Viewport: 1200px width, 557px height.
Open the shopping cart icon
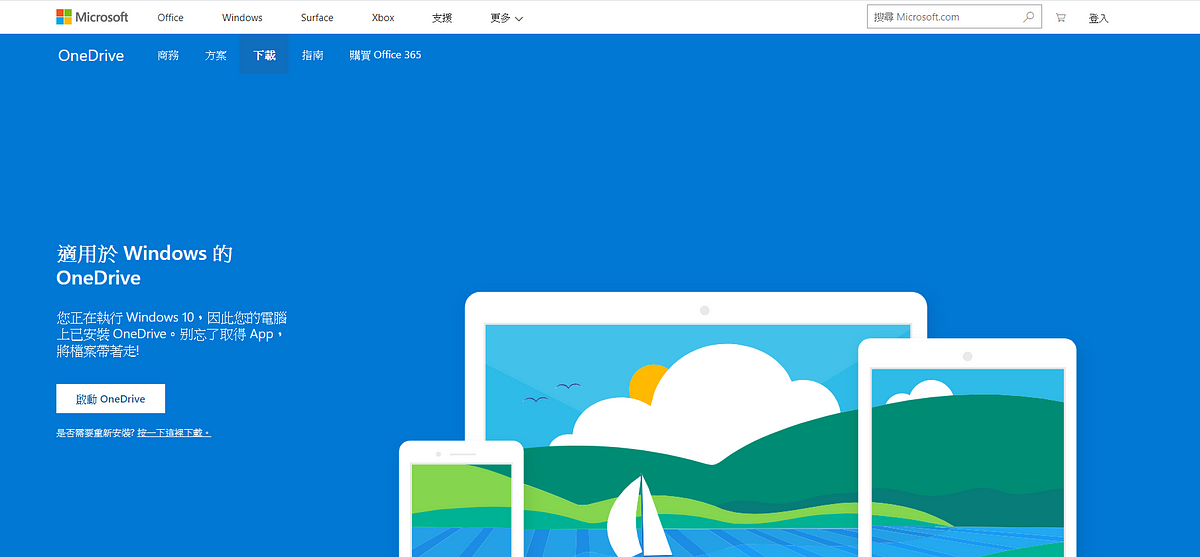pos(1060,18)
